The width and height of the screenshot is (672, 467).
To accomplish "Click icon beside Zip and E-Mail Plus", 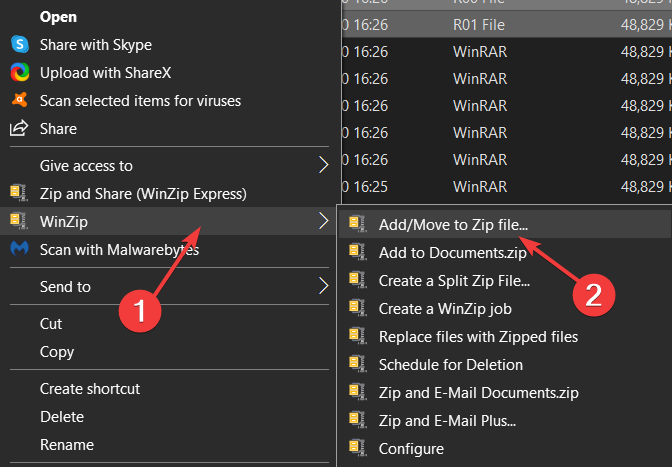I will [357, 420].
